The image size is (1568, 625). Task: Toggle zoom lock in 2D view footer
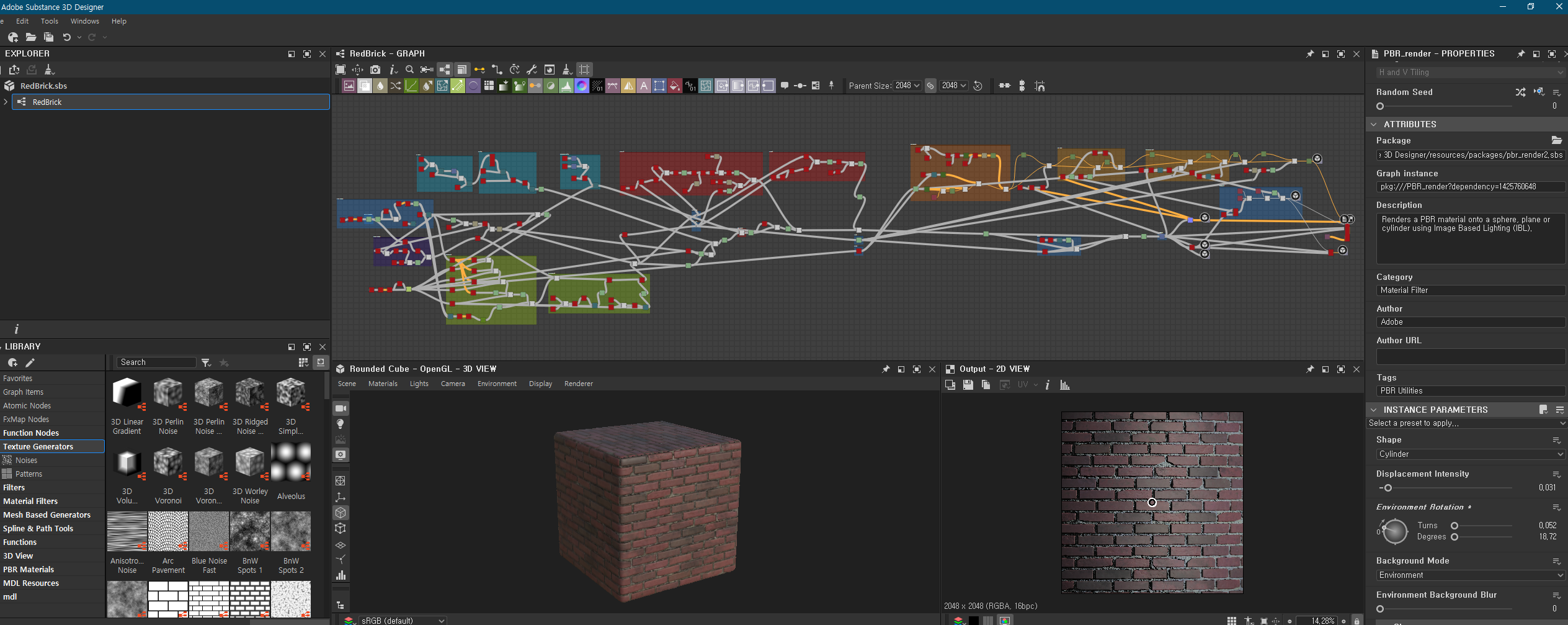[1357, 621]
